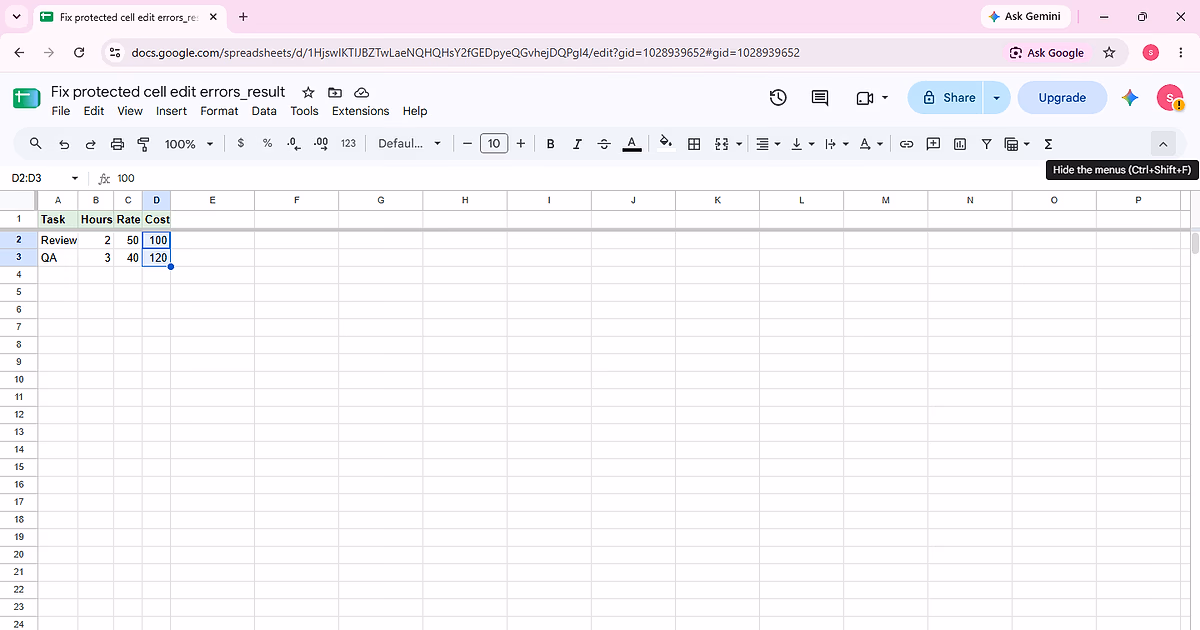
Task: Insert a link
Action: [x=907, y=144]
